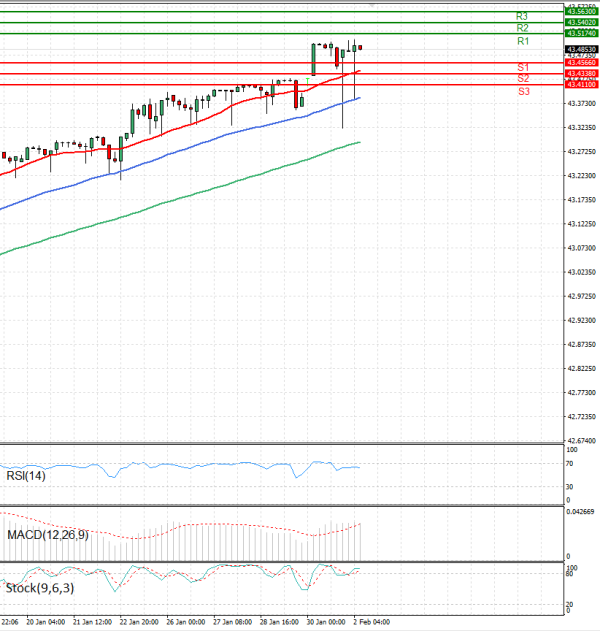Select the RSI(14) indicator label

coord(26,476)
